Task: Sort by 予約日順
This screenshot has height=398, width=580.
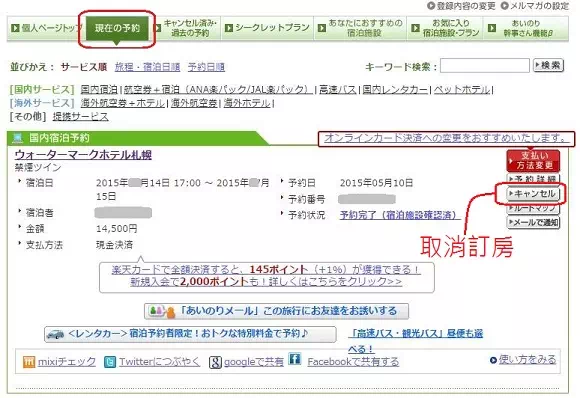Action: [206, 67]
